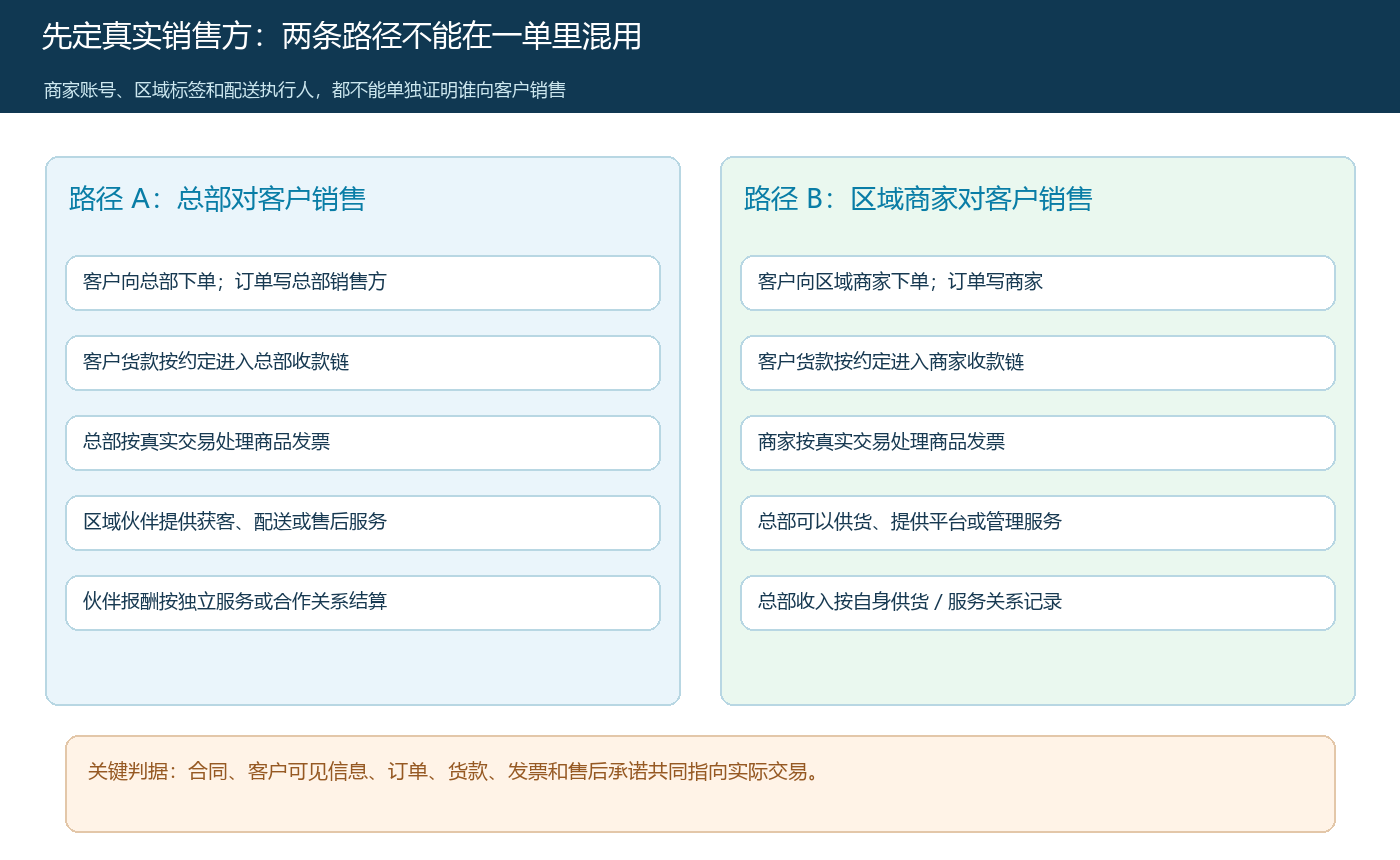This screenshot has width=1400, height=860.
Task: Click the 关键判据 note at the bottom
Action: coord(700,784)
